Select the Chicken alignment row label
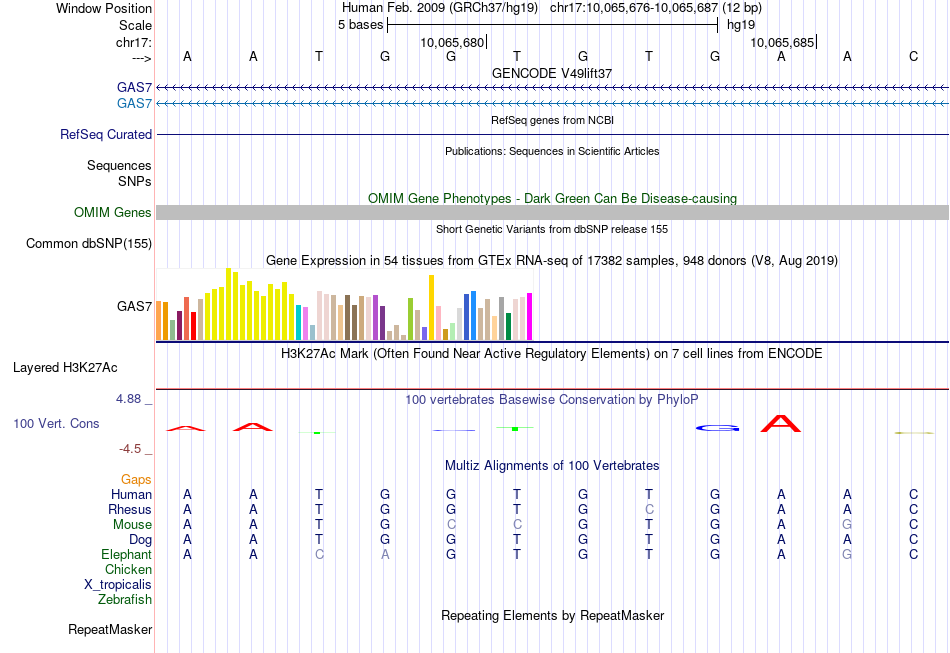The image size is (950, 653). click(x=128, y=569)
